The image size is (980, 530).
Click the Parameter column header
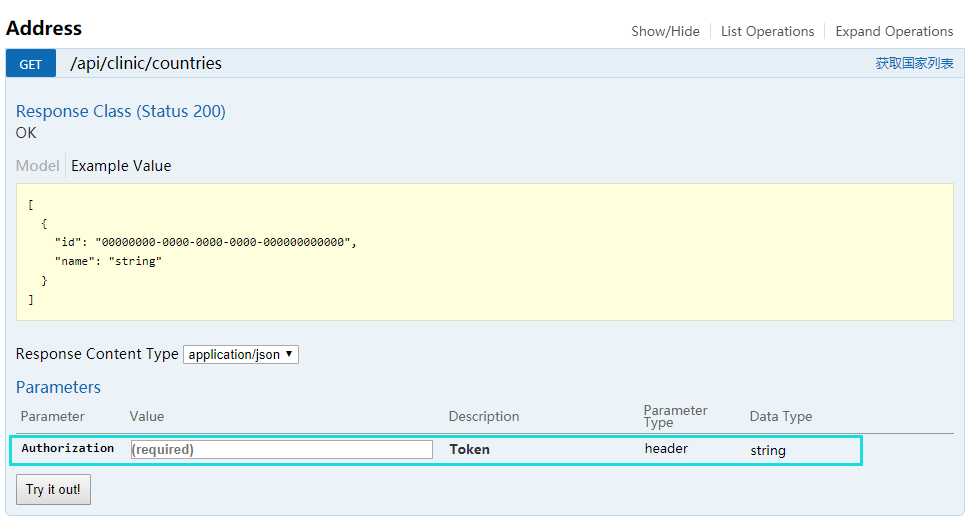click(x=52, y=416)
